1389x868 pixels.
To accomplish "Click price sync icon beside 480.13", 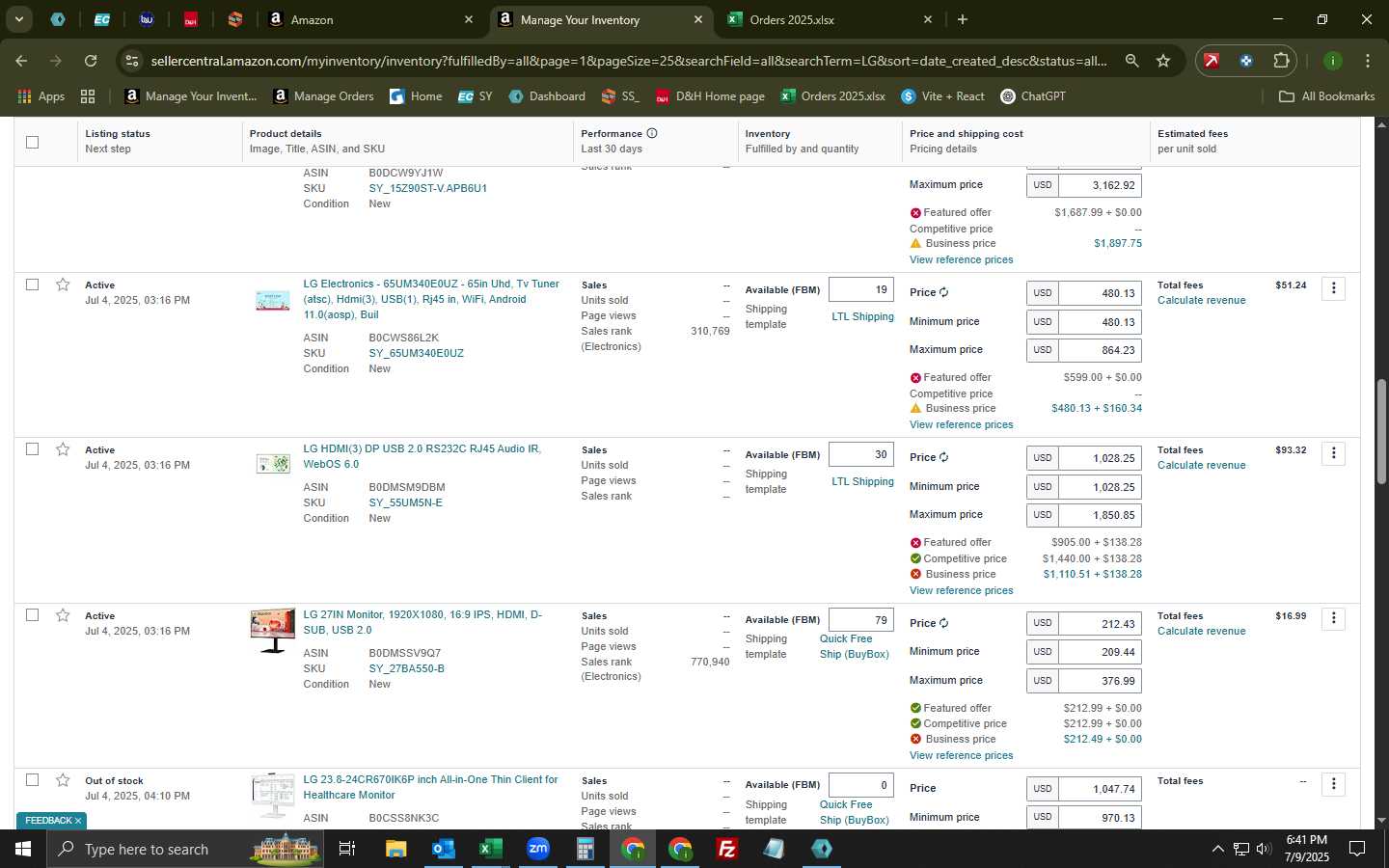I will tap(943, 292).
